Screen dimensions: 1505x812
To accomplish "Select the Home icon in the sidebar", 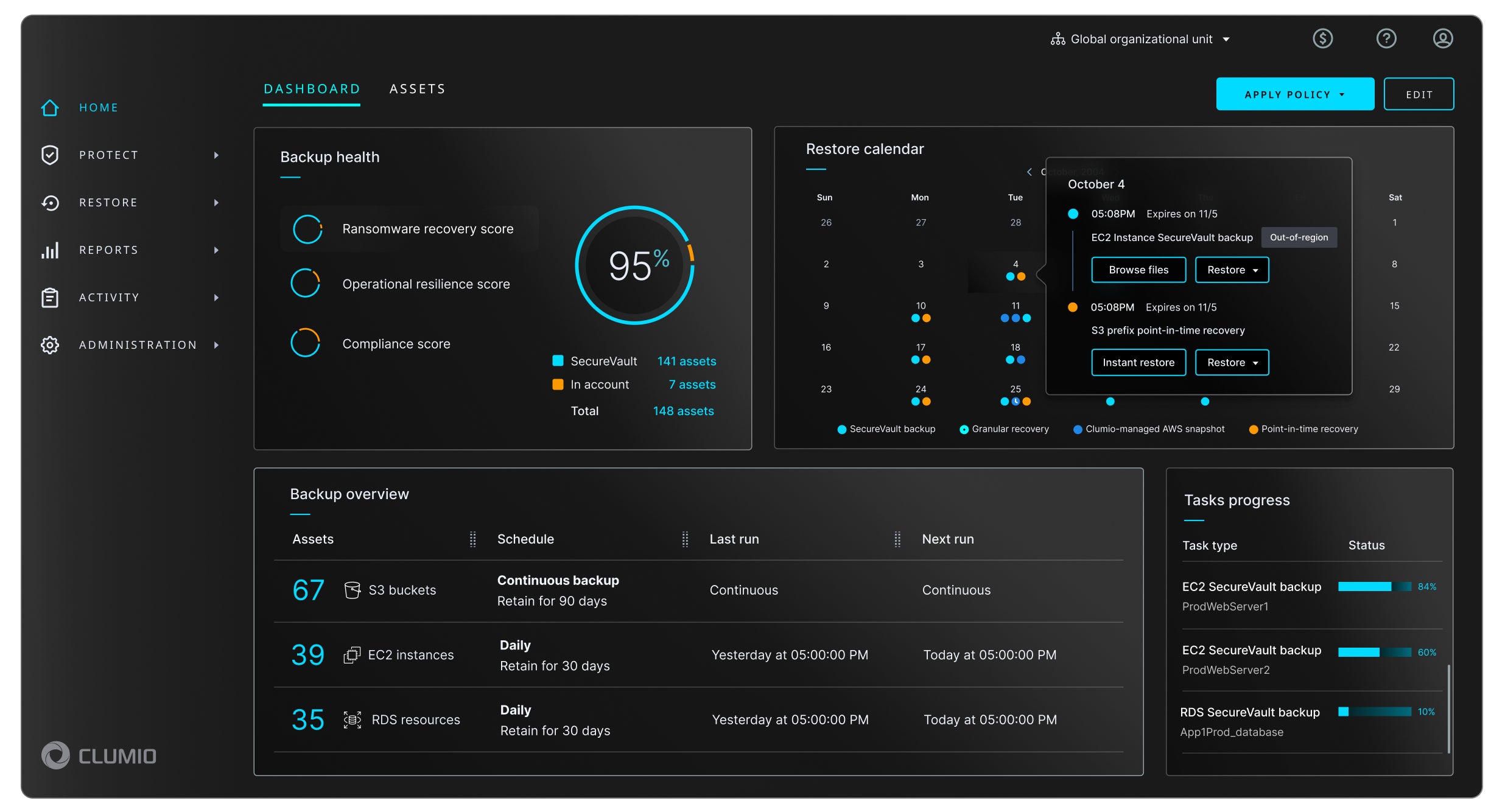I will [x=49, y=107].
